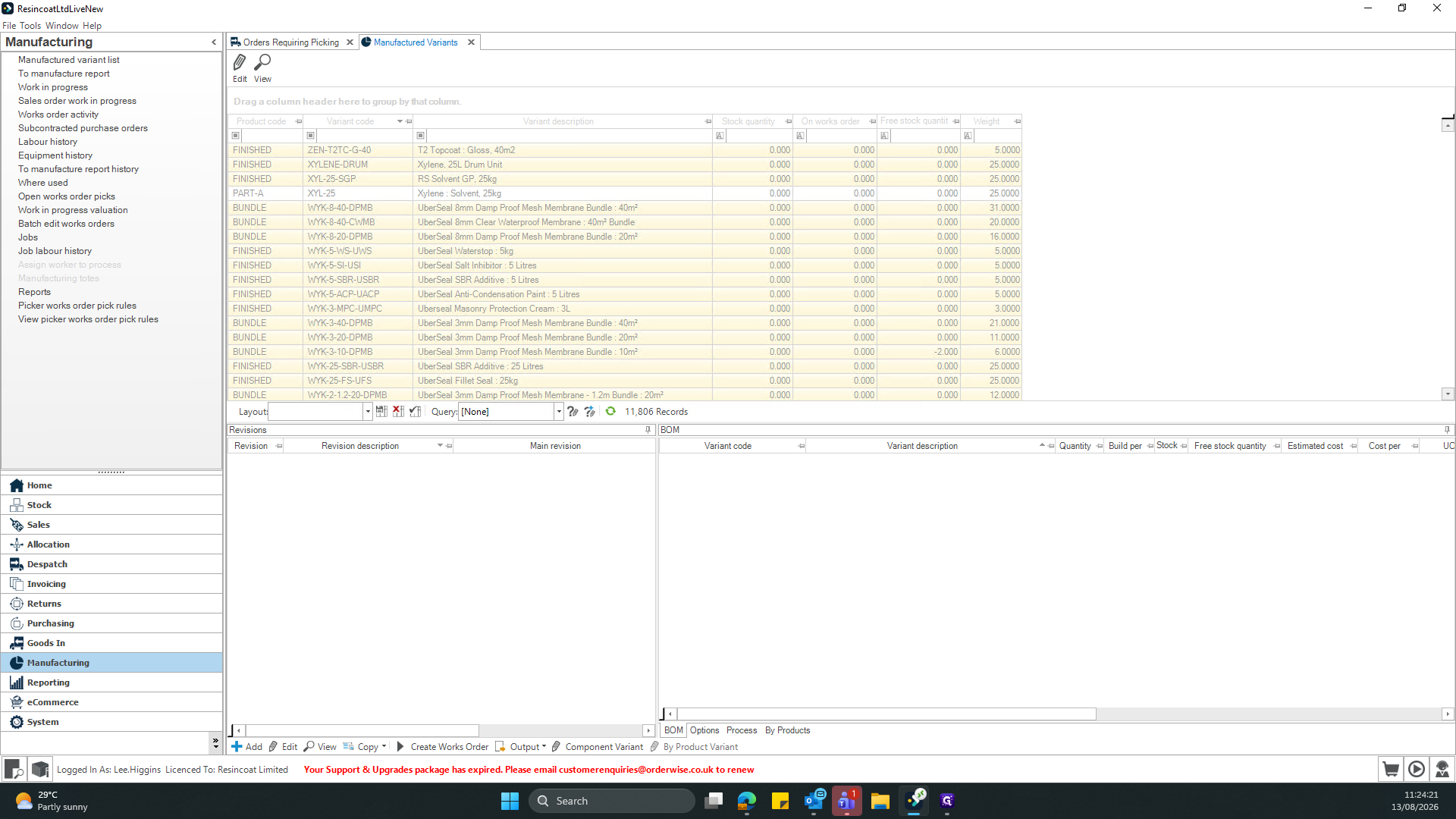The image size is (1456, 819).
Task: Click the Variant code filter input field
Action: 364,136
